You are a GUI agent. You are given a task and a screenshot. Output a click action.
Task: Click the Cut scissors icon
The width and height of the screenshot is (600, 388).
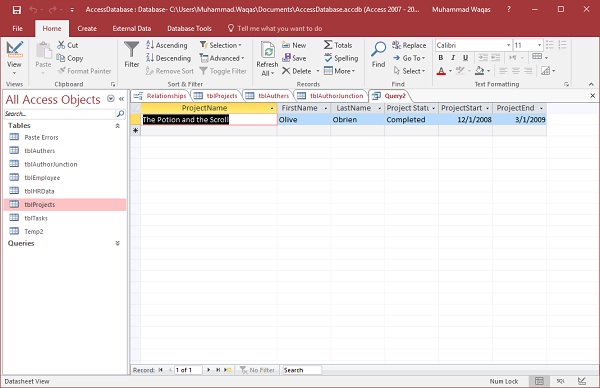coord(61,45)
